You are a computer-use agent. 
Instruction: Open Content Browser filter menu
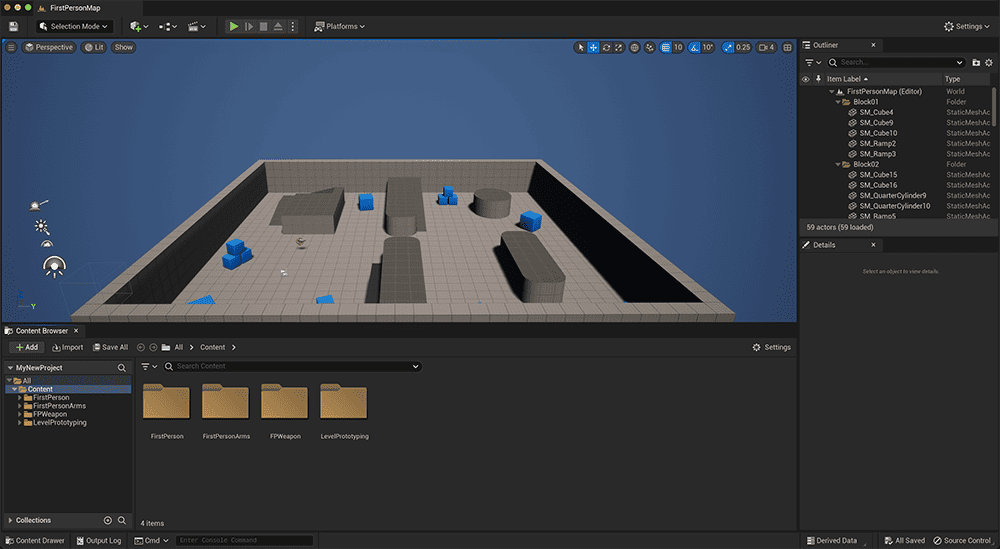[149, 367]
